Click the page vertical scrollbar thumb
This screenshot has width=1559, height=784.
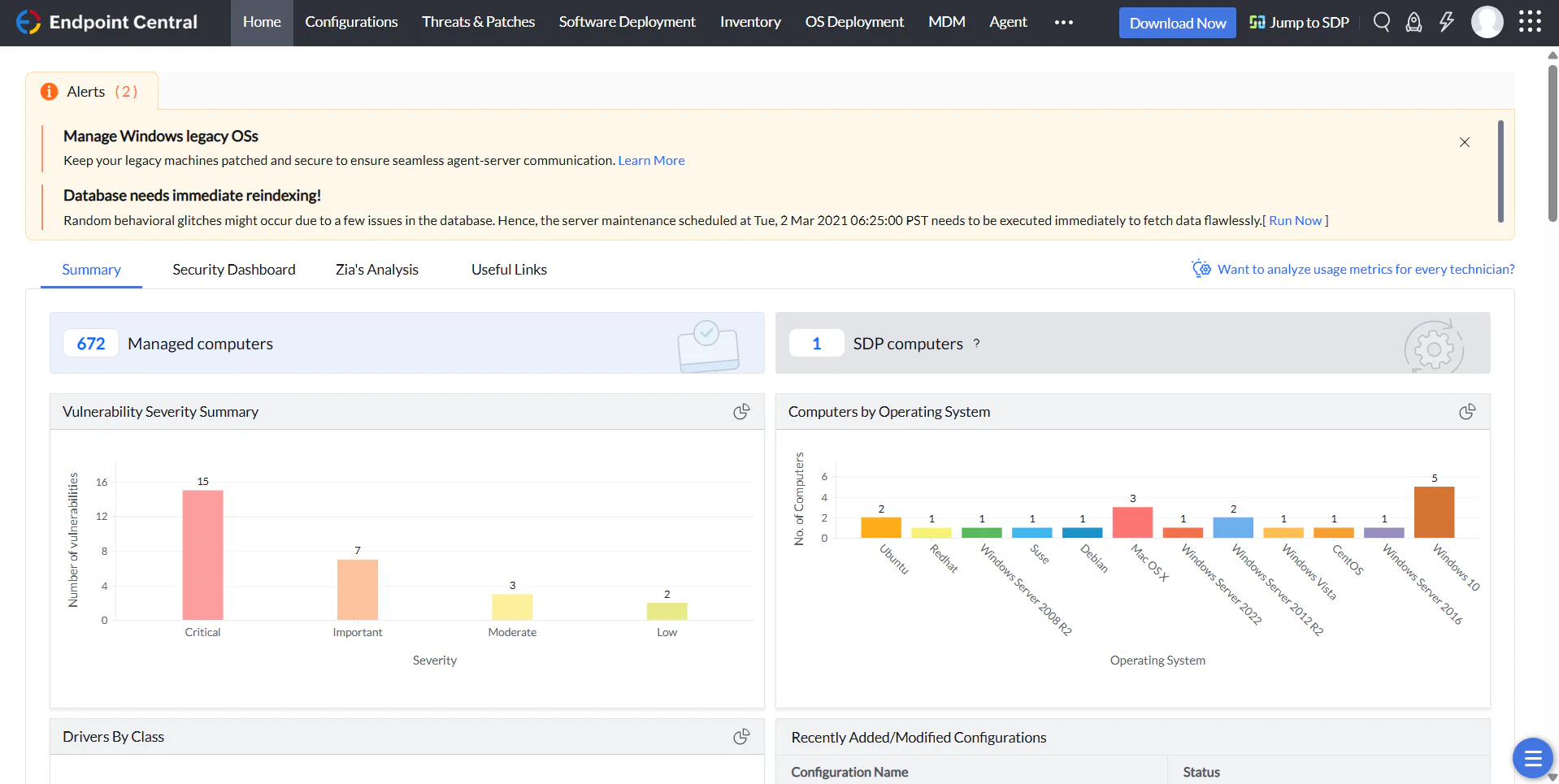[x=1552, y=142]
